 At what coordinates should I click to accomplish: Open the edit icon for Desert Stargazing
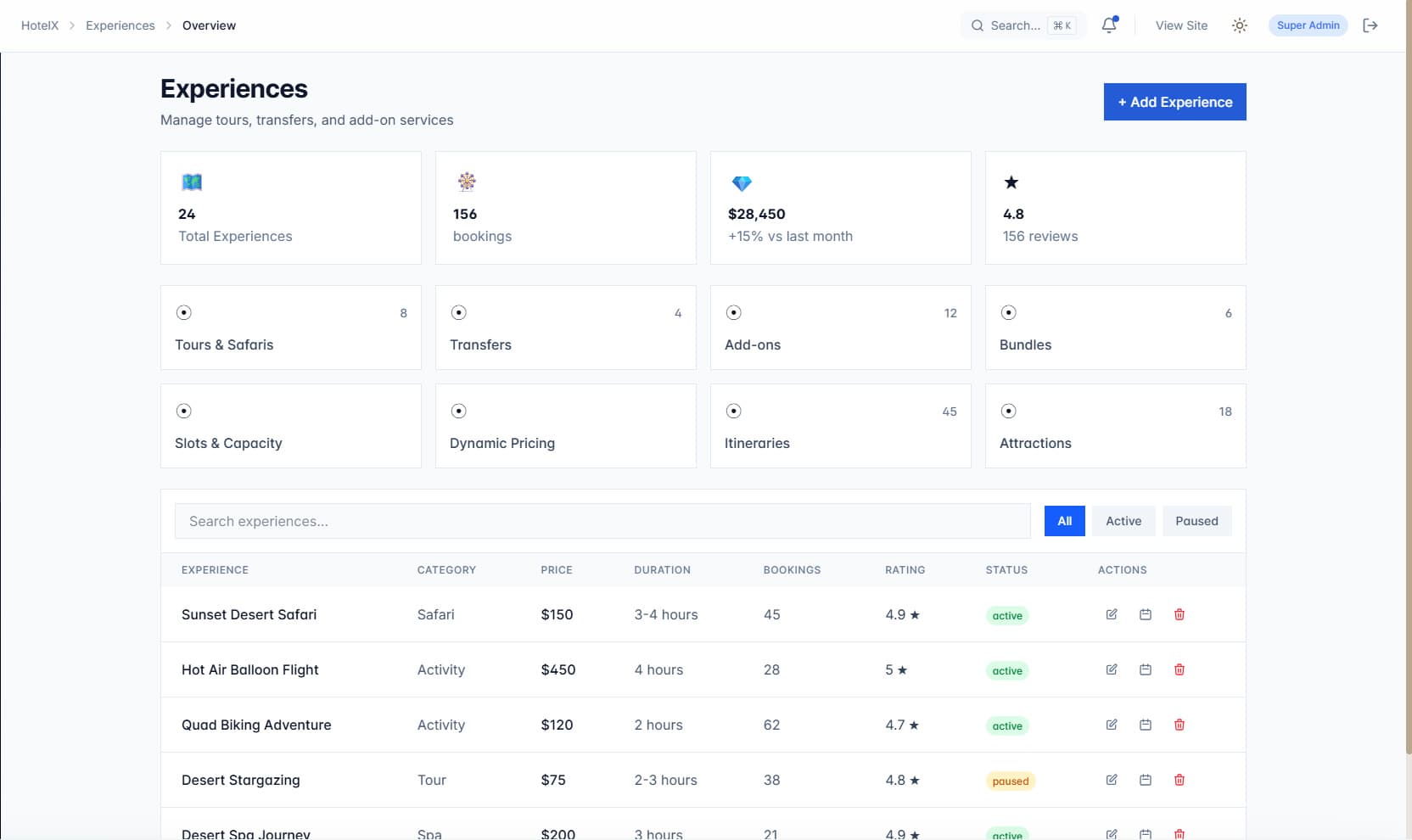coord(1111,780)
